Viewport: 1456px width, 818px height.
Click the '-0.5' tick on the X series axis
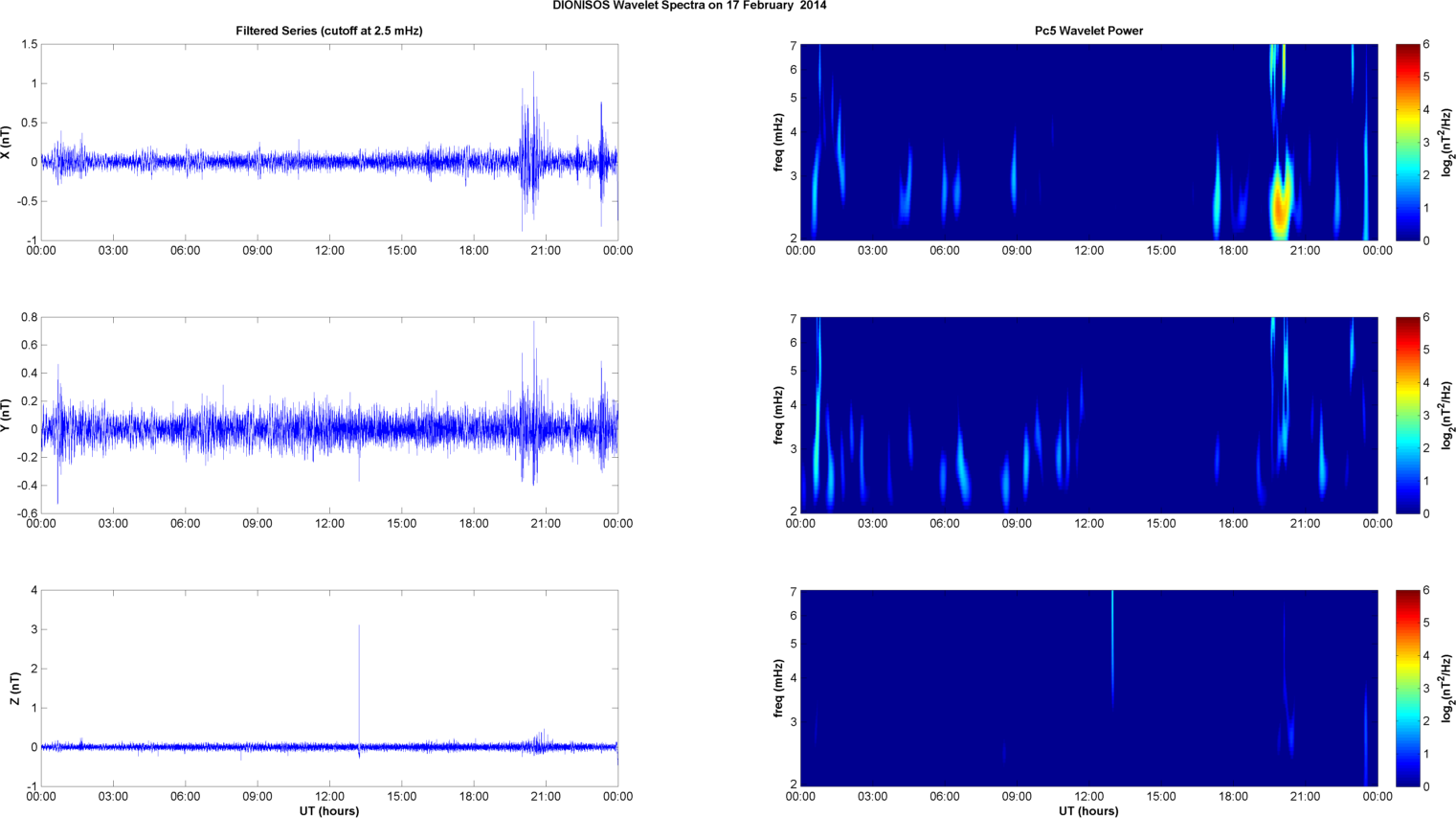(x=27, y=201)
